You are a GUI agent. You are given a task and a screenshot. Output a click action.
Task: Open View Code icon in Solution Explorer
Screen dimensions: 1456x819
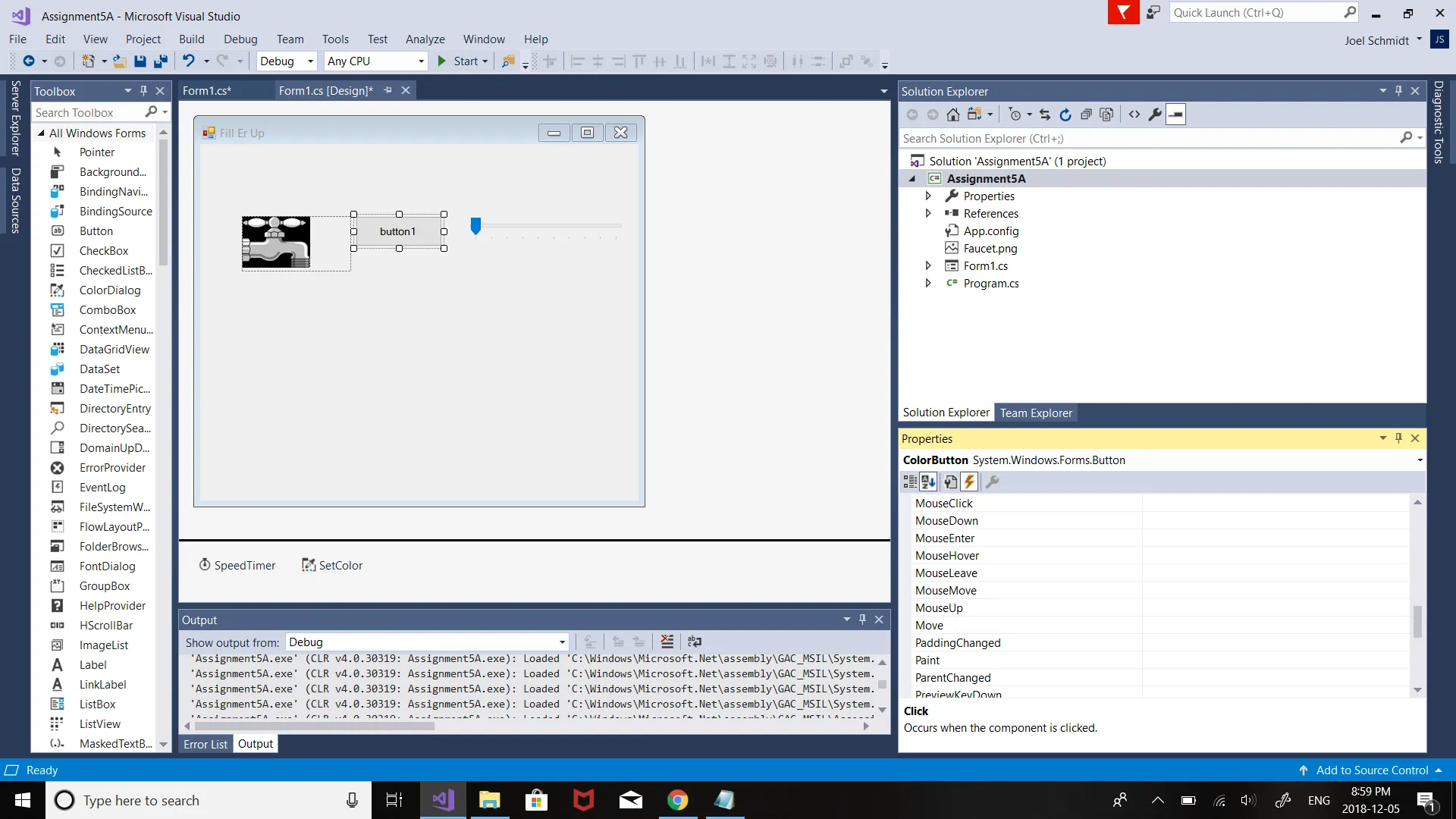point(1134,115)
